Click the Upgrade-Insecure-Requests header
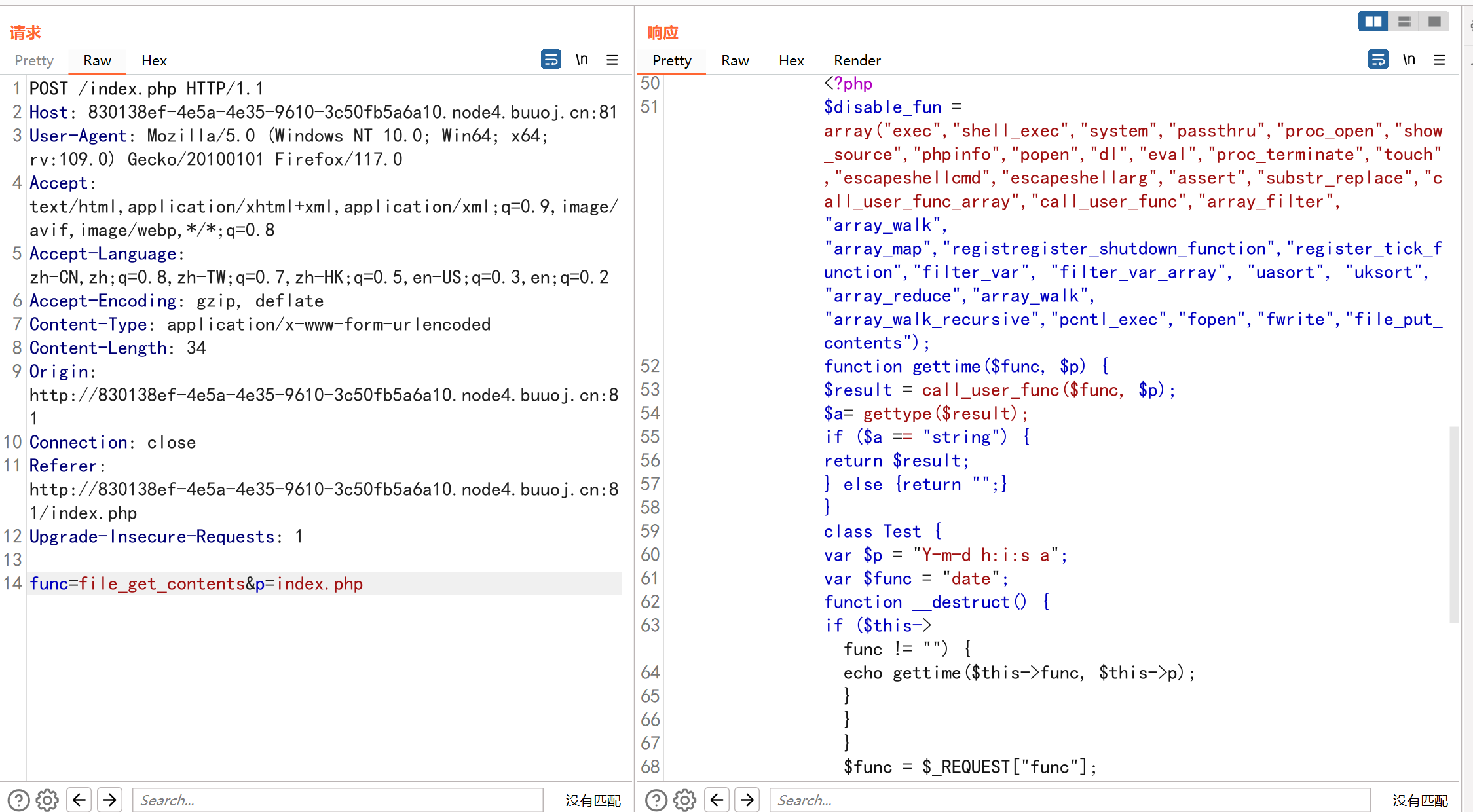The image size is (1473, 812). pos(166,536)
